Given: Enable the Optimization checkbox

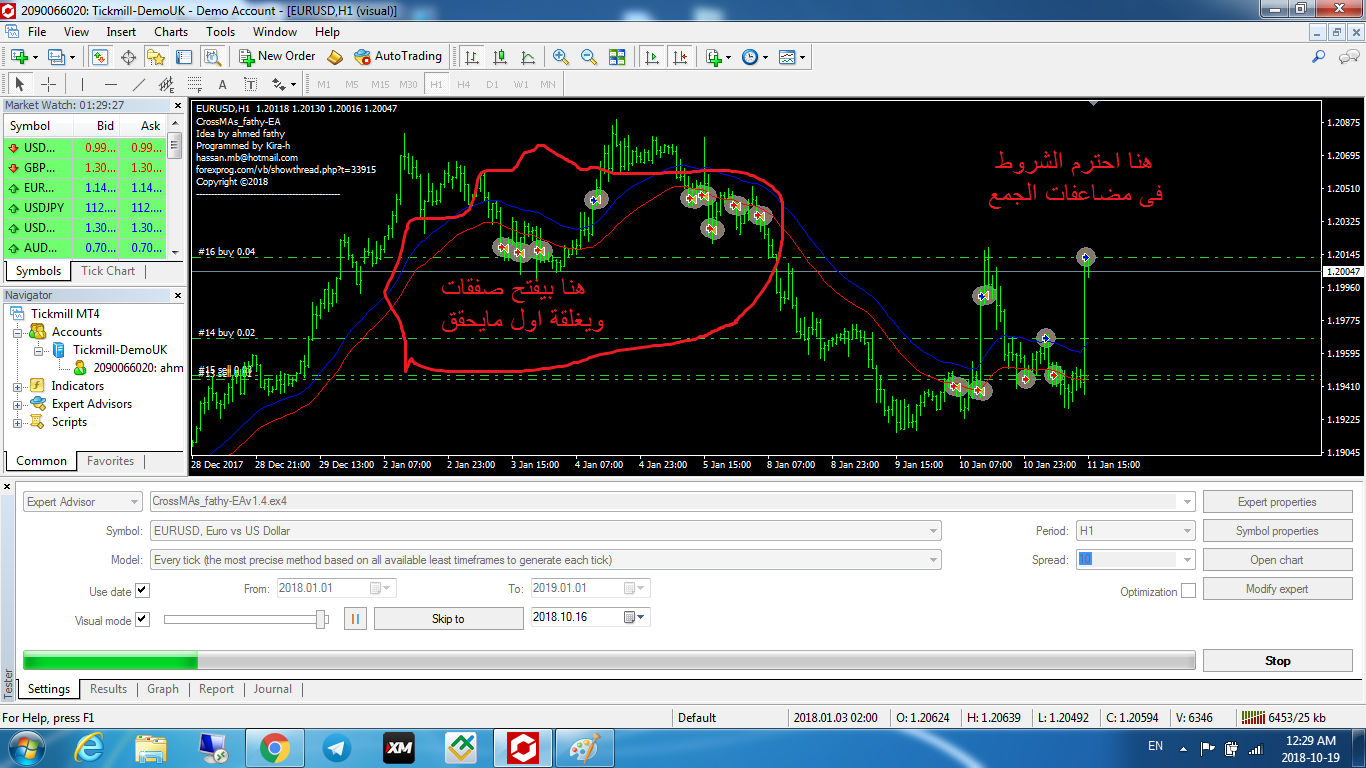Looking at the screenshot, I should click(1188, 591).
